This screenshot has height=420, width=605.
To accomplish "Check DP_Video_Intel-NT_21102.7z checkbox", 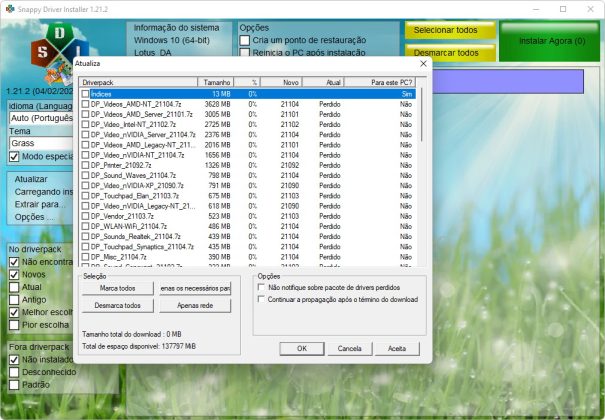I will click(x=85, y=125).
